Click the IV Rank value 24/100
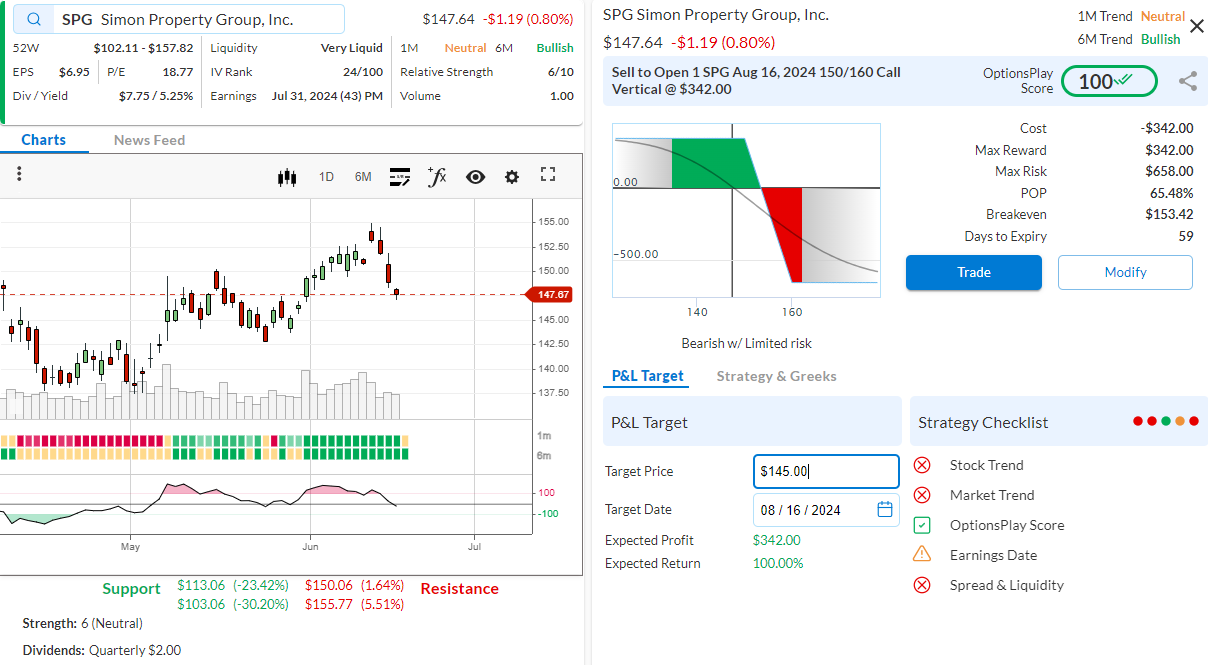 pyautogui.click(x=363, y=72)
